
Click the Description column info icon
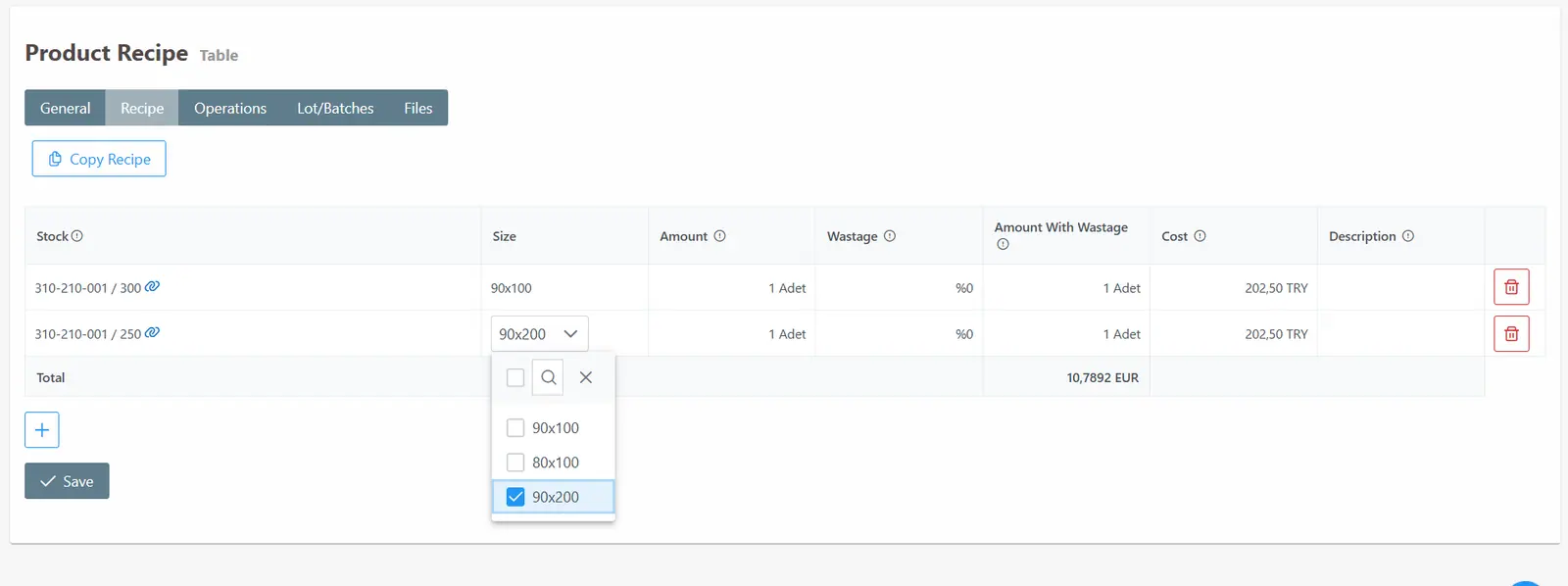click(1408, 236)
